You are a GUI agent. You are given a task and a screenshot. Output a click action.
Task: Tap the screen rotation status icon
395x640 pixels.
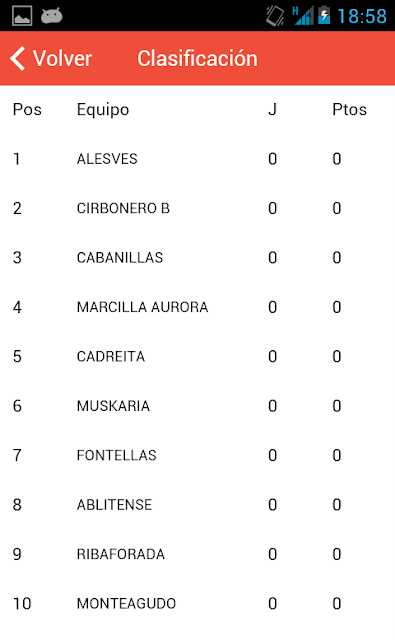click(275, 16)
